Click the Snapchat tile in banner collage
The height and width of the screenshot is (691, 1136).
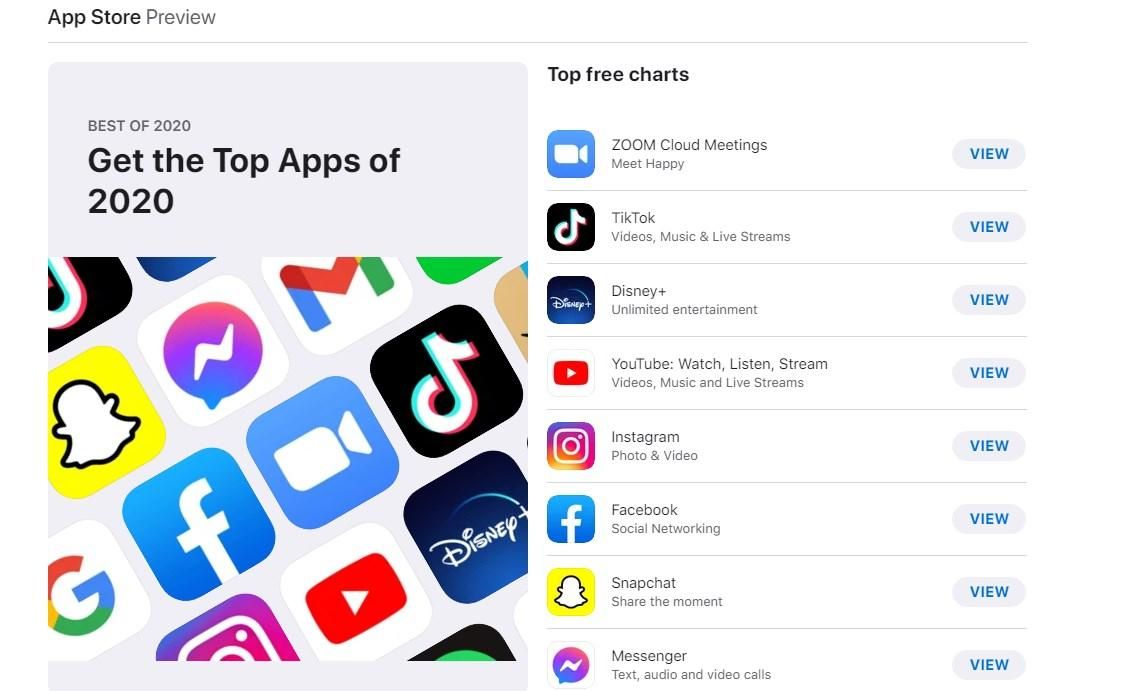(98, 422)
